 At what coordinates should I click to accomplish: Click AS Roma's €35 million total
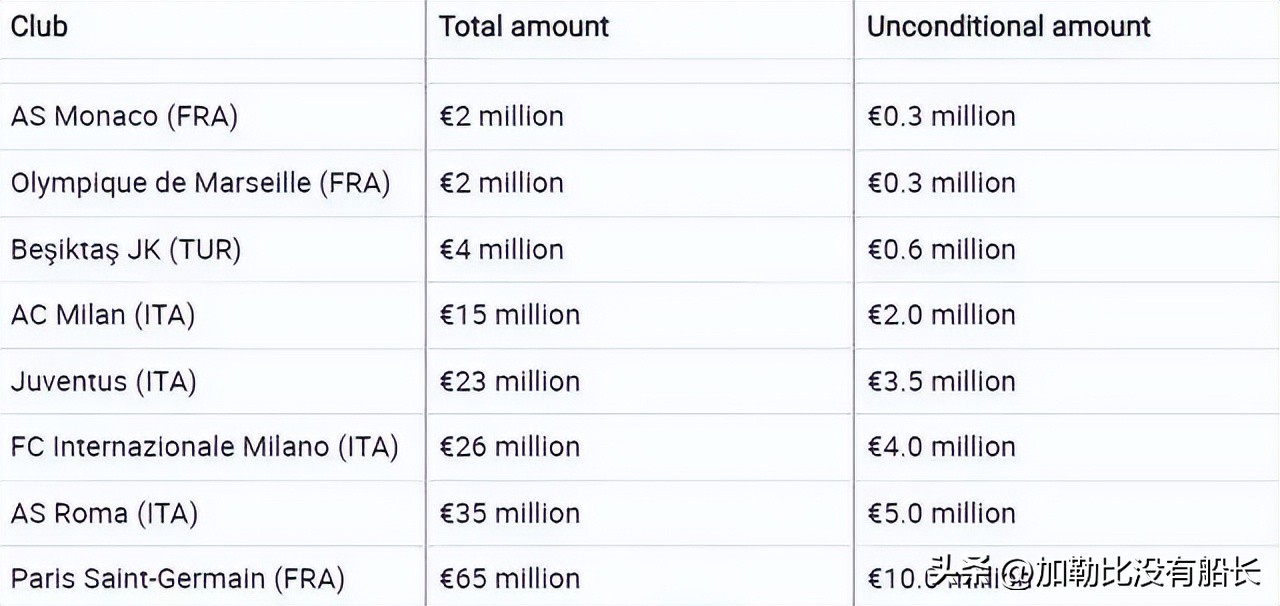pyautogui.click(x=509, y=513)
